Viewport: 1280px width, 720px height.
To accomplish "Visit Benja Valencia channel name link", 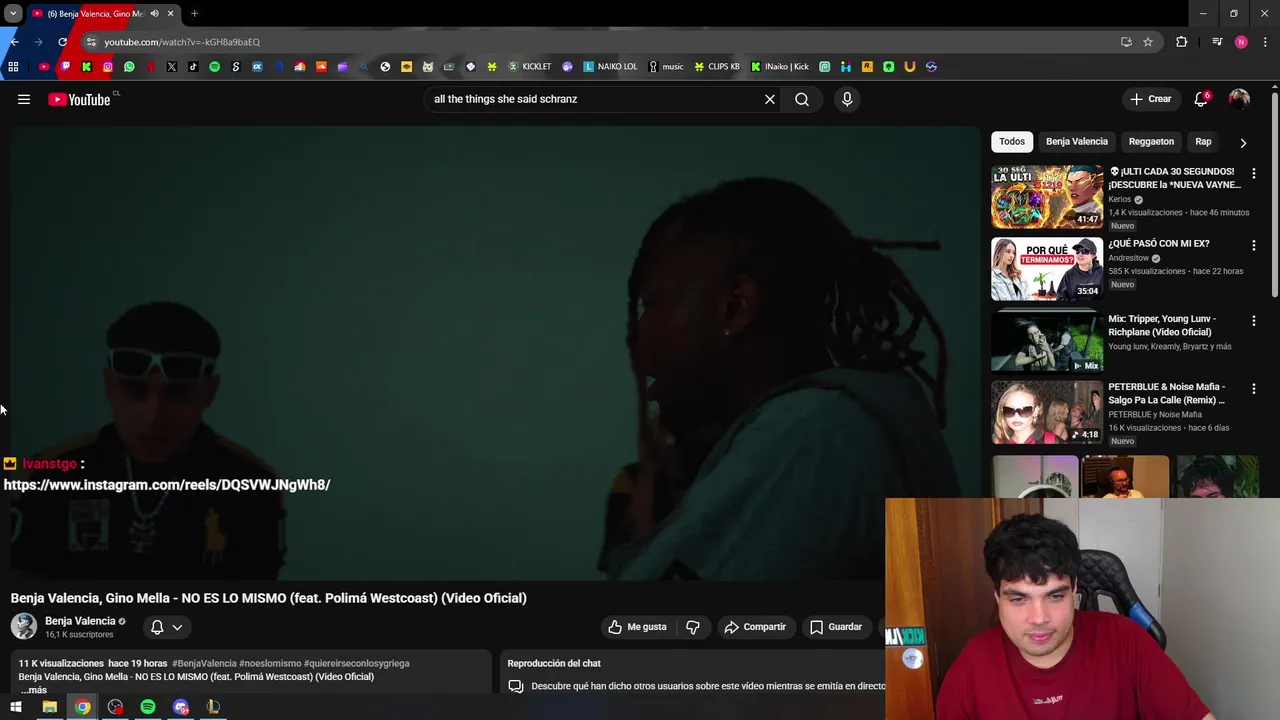I will (80, 621).
